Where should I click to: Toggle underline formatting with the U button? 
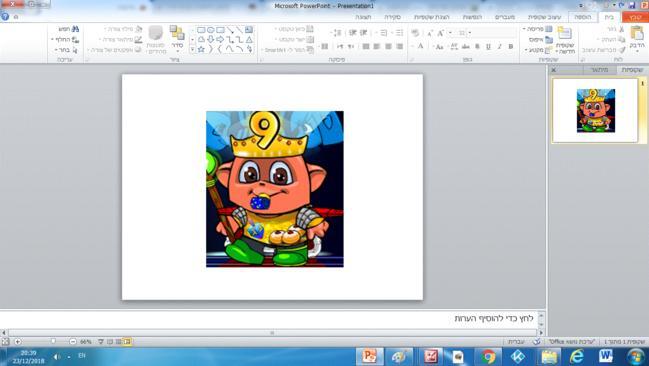tap(488, 46)
